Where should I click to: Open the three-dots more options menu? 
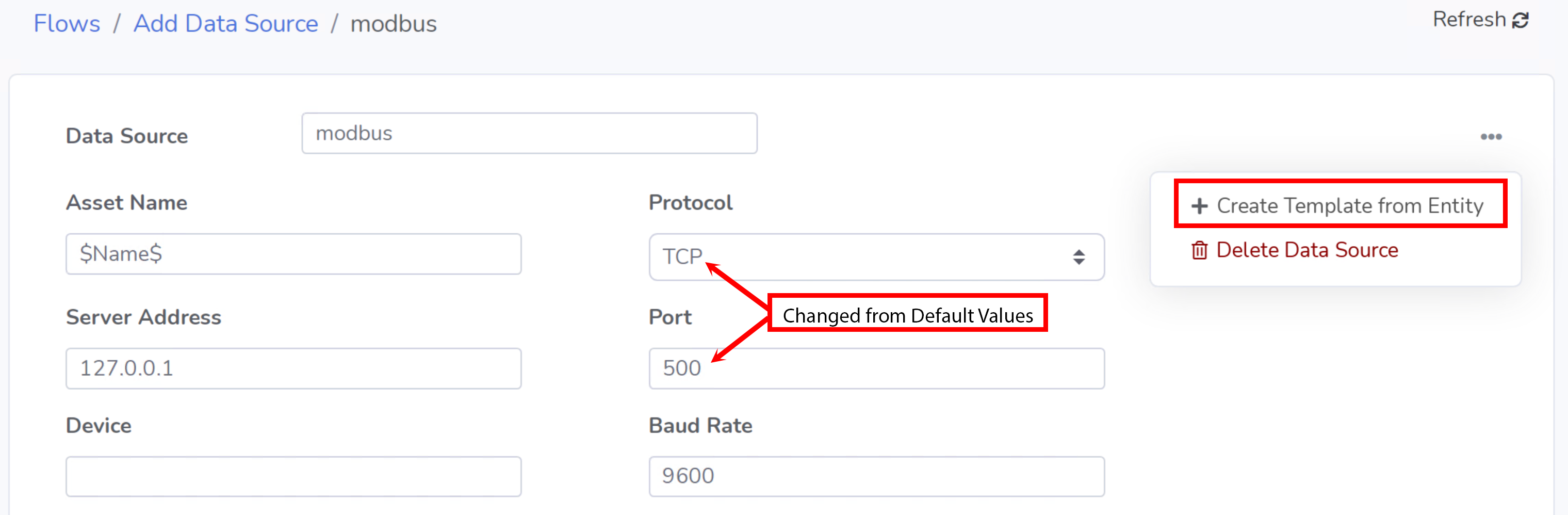pos(1491,136)
